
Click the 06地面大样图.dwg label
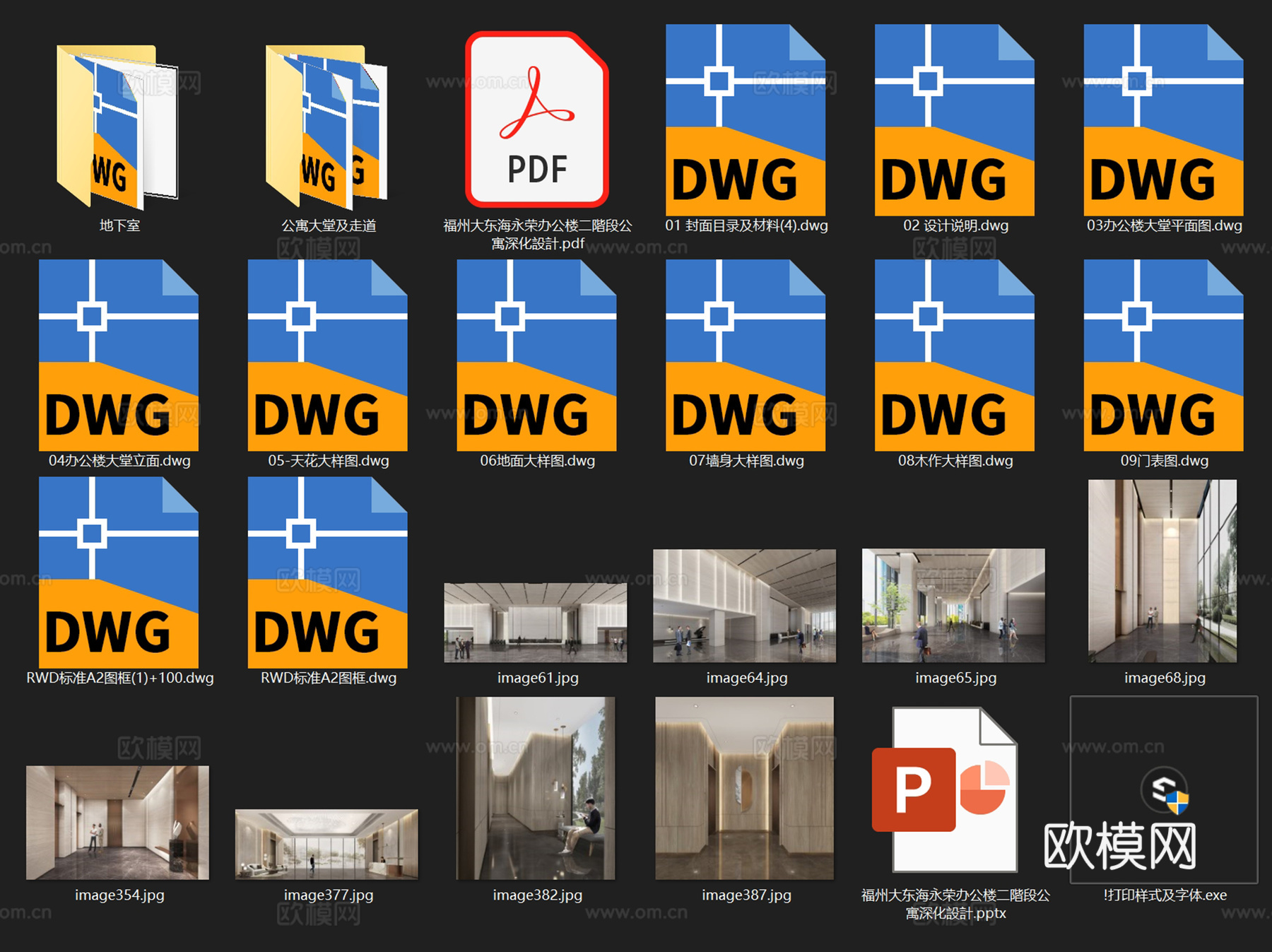[x=538, y=461]
